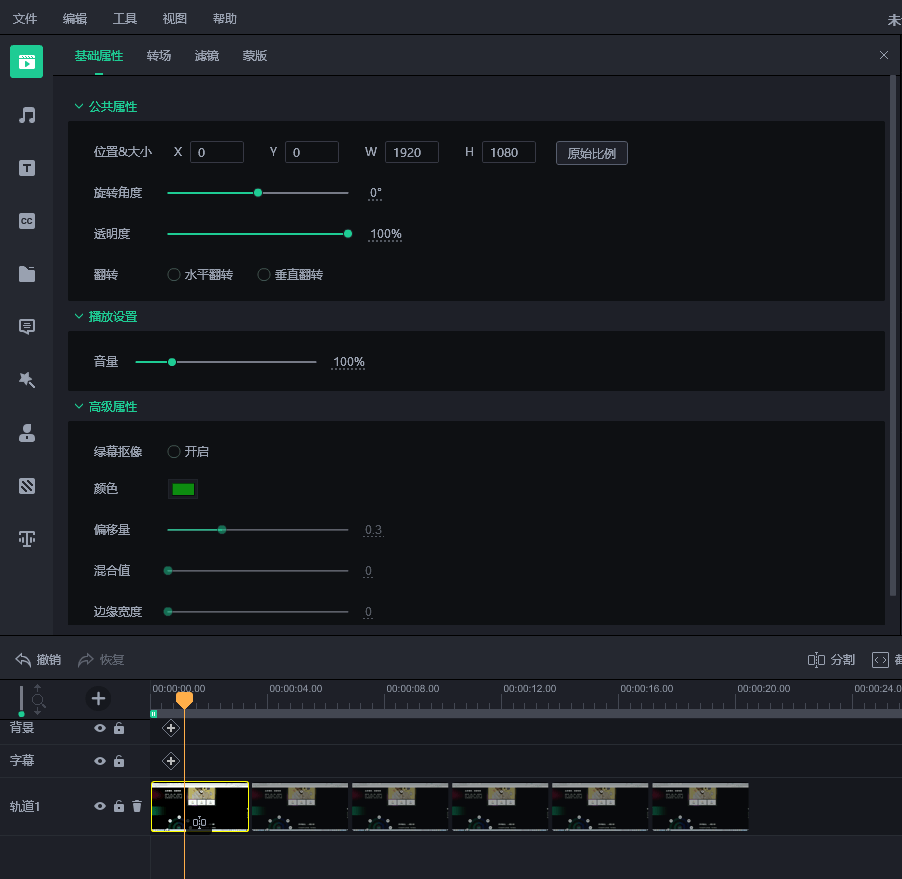Click the magic effects star icon
Viewport: 902px width, 879px height.
[x=27, y=380]
